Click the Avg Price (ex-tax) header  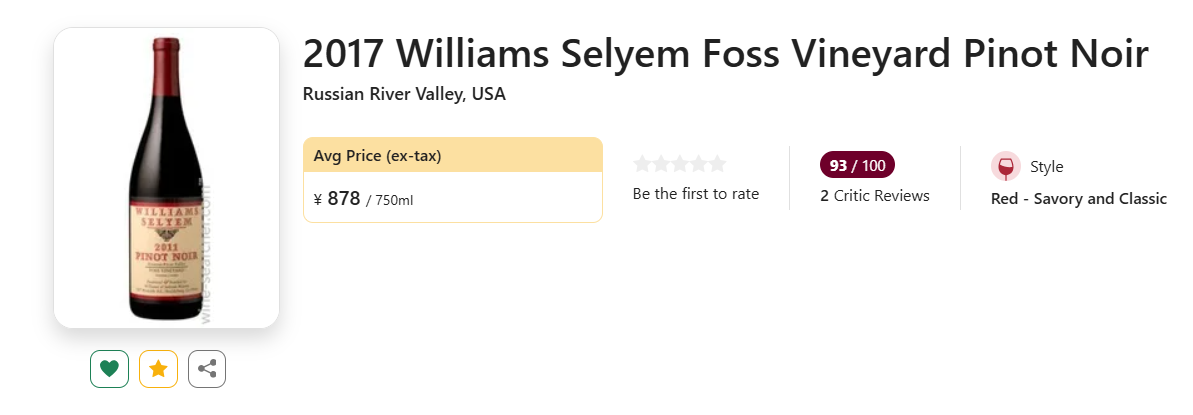[x=377, y=156]
